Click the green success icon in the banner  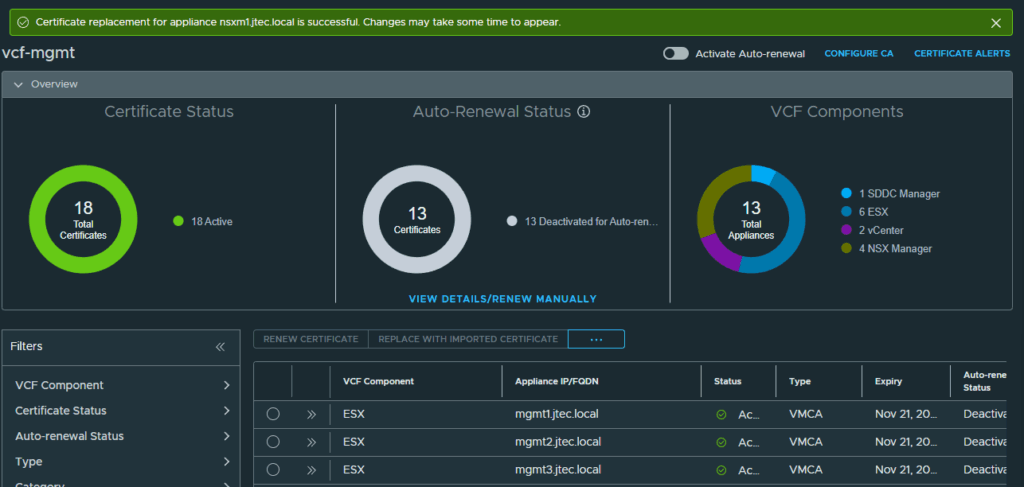pyautogui.click(x=23, y=22)
